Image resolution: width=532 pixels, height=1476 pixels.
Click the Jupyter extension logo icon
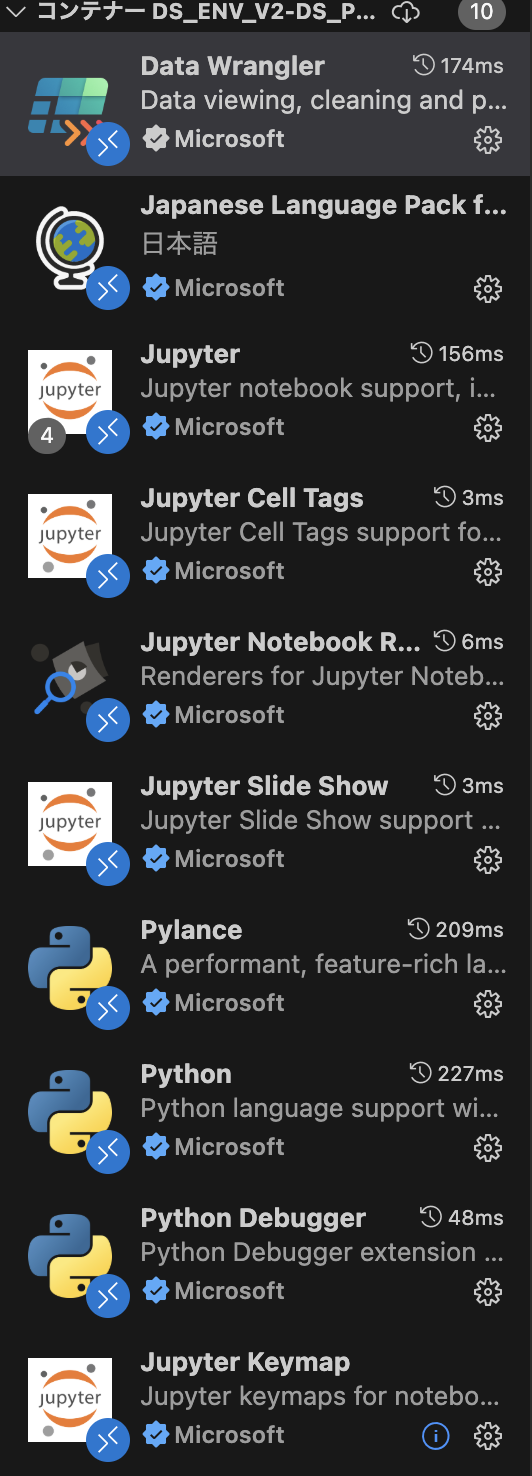(69, 391)
